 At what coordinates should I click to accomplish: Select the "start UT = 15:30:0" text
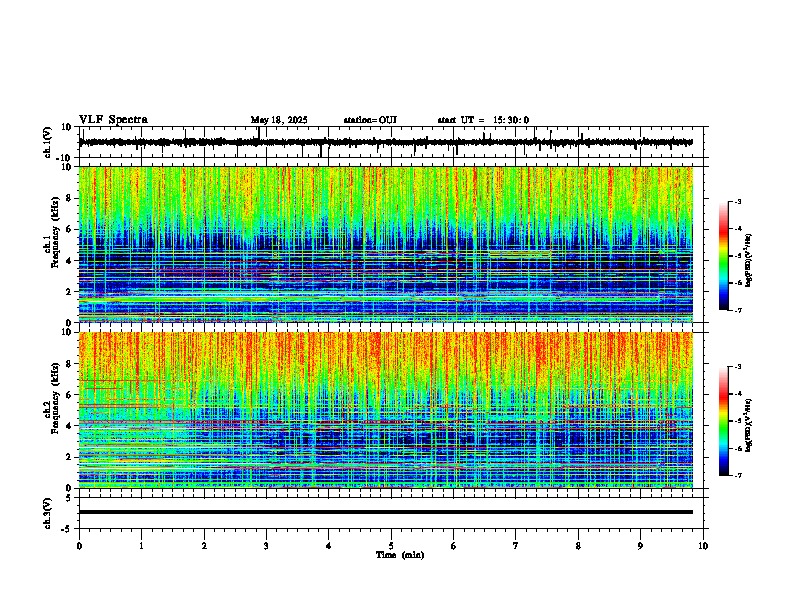[x=483, y=120]
